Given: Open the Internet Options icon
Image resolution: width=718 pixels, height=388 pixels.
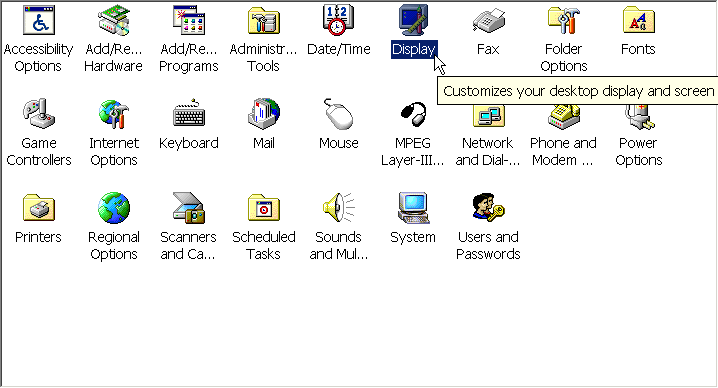Looking at the screenshot, I should pyautogui.click(x=114, y=114).
